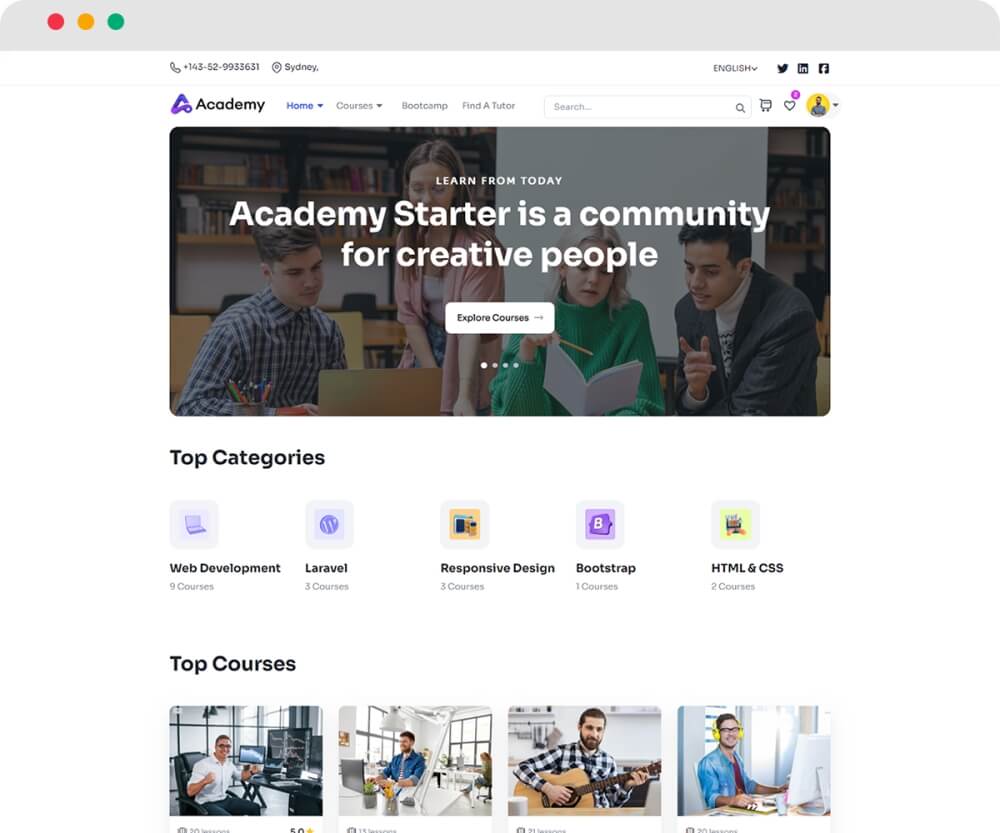The height and width of the screenshot is (833, 1000).
Task: Switch to the last hero slider dot
Action: point(516,365)
